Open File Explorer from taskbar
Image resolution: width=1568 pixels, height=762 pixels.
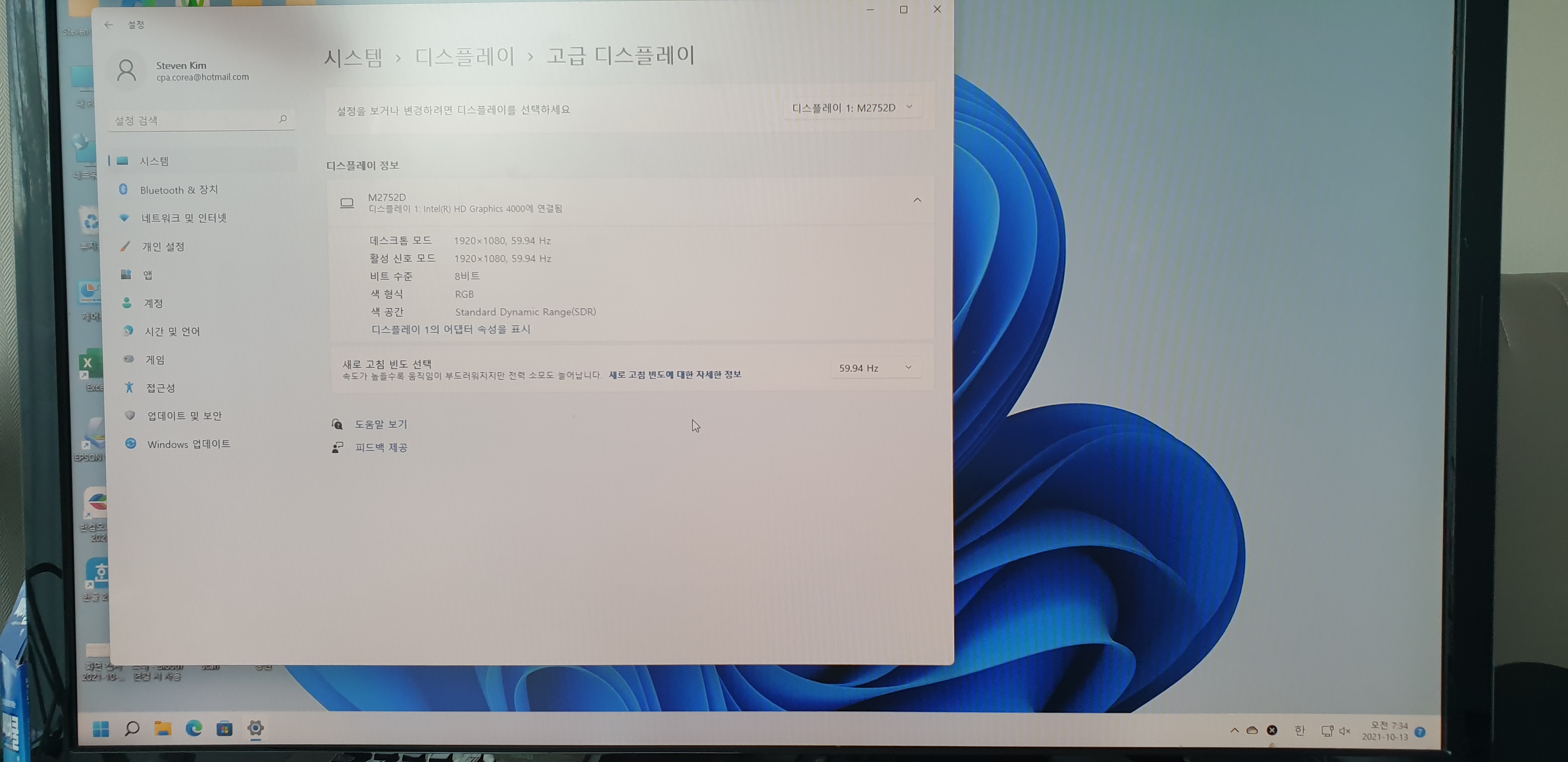[163, 728]
